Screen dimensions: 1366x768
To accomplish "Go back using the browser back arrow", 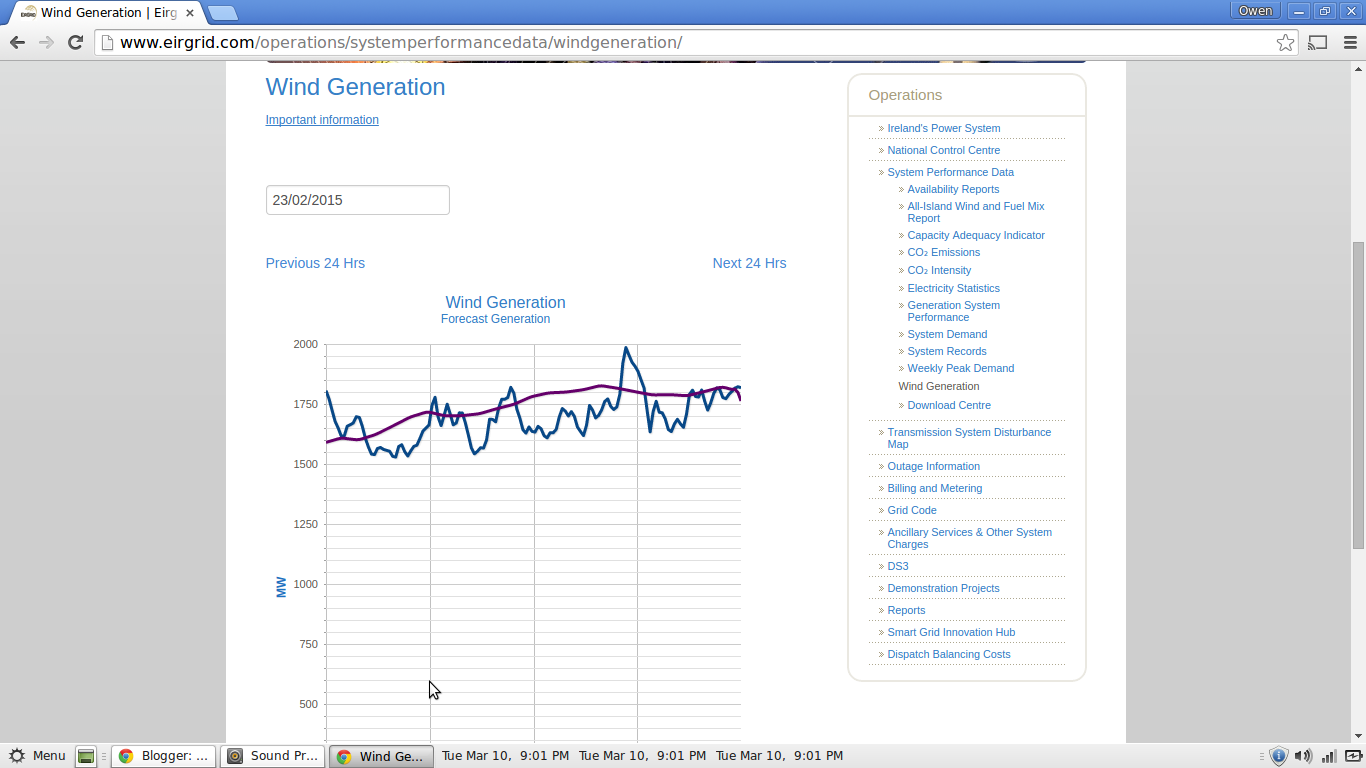I will 17,42.
